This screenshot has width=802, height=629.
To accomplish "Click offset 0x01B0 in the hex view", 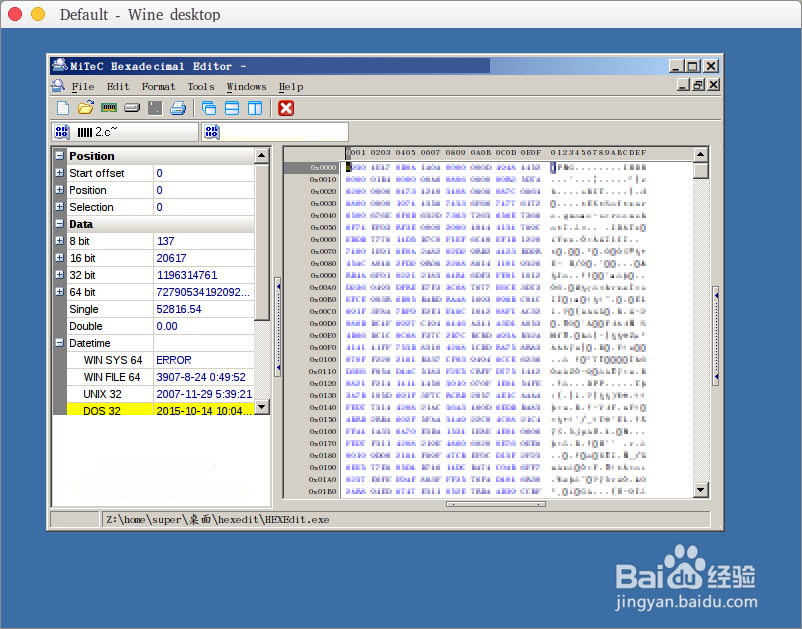I will [323, 491].
